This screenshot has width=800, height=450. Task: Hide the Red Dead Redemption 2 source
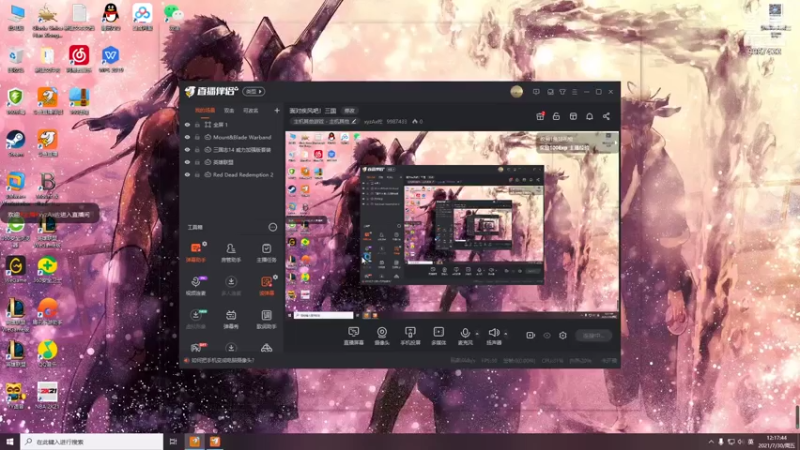(187, 174)
